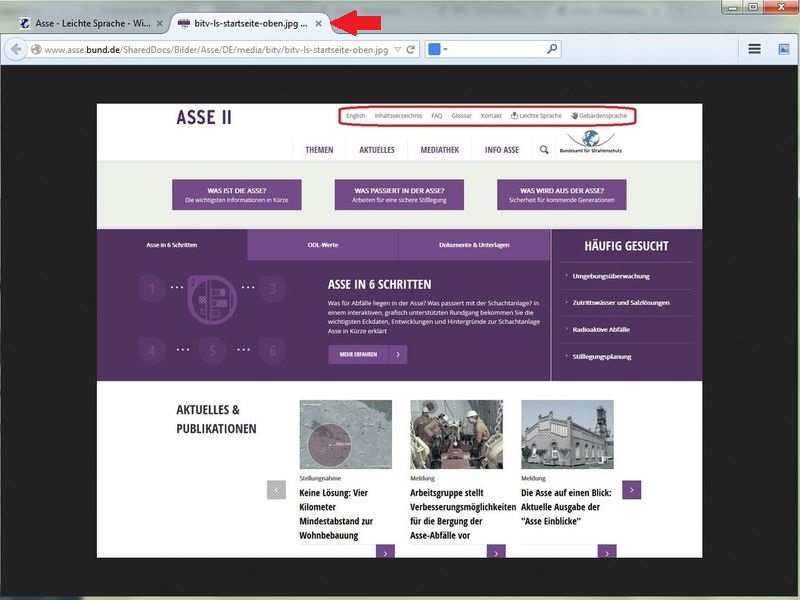
Task: Select the Asse in 6 Schritten tab
Action: tap(171, 245)
